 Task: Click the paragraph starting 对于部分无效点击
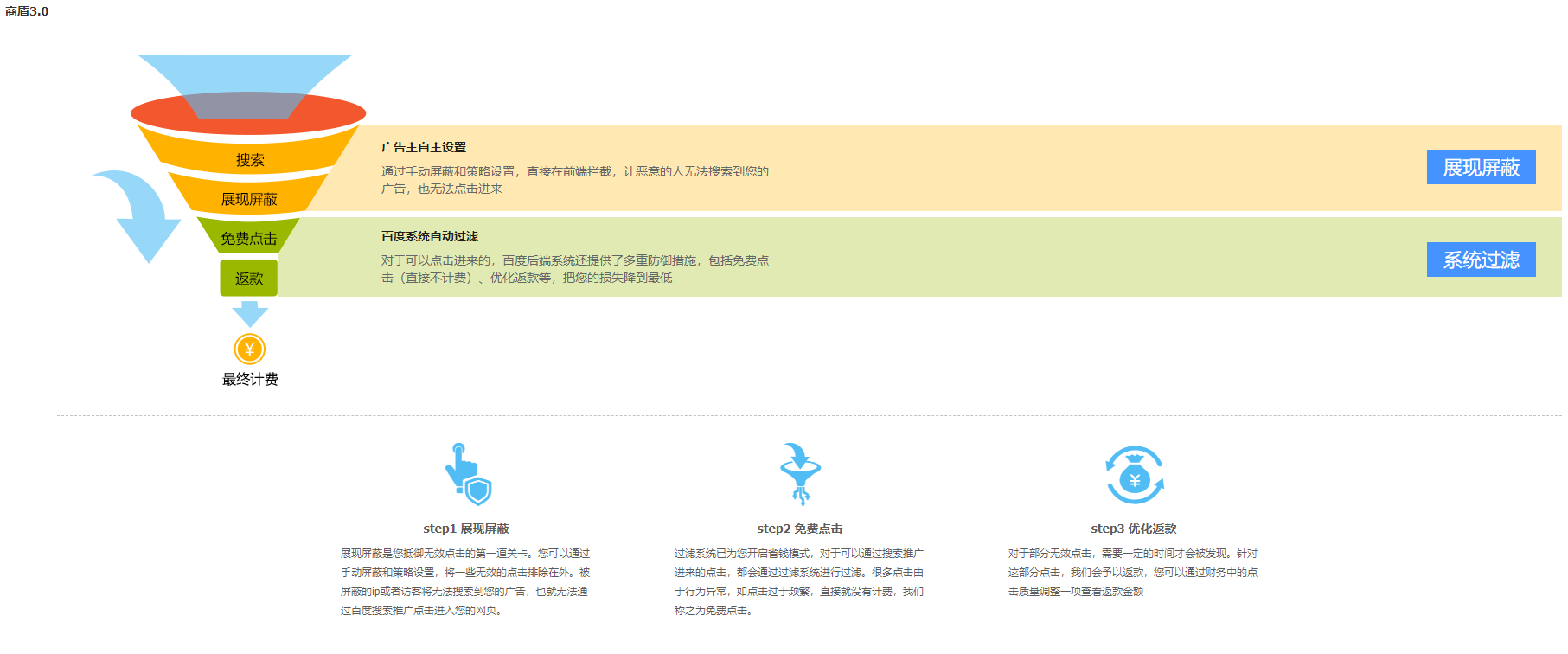click(x=1133, y=572)
